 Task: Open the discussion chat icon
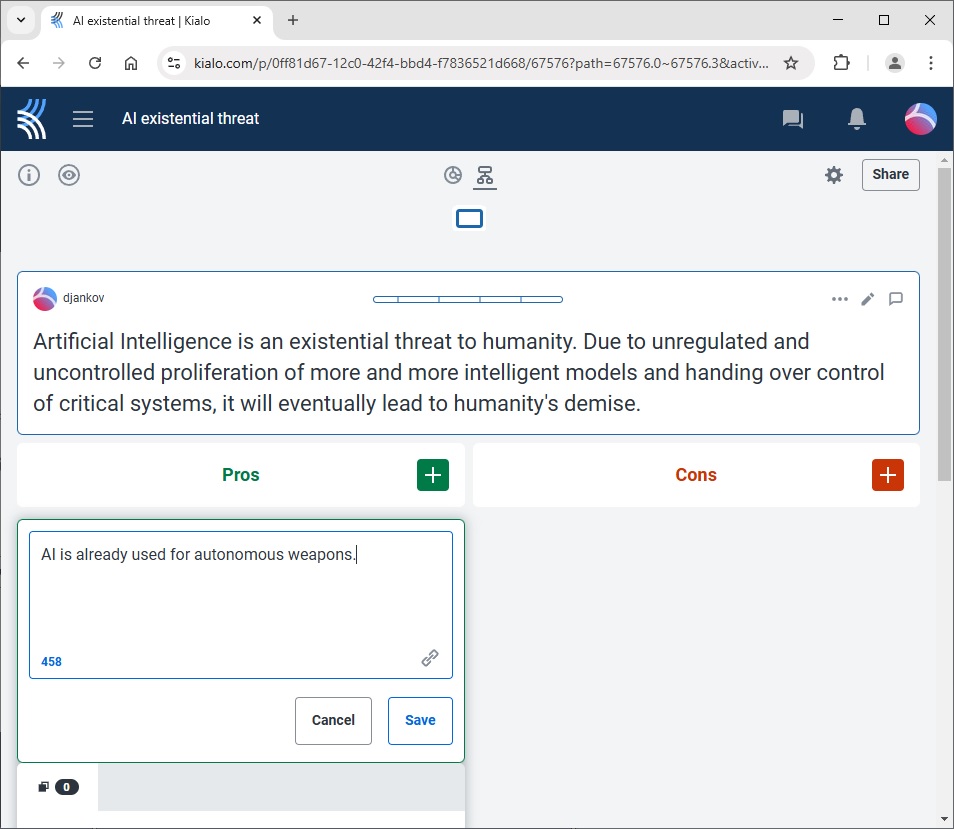click(x=792, y=119)
